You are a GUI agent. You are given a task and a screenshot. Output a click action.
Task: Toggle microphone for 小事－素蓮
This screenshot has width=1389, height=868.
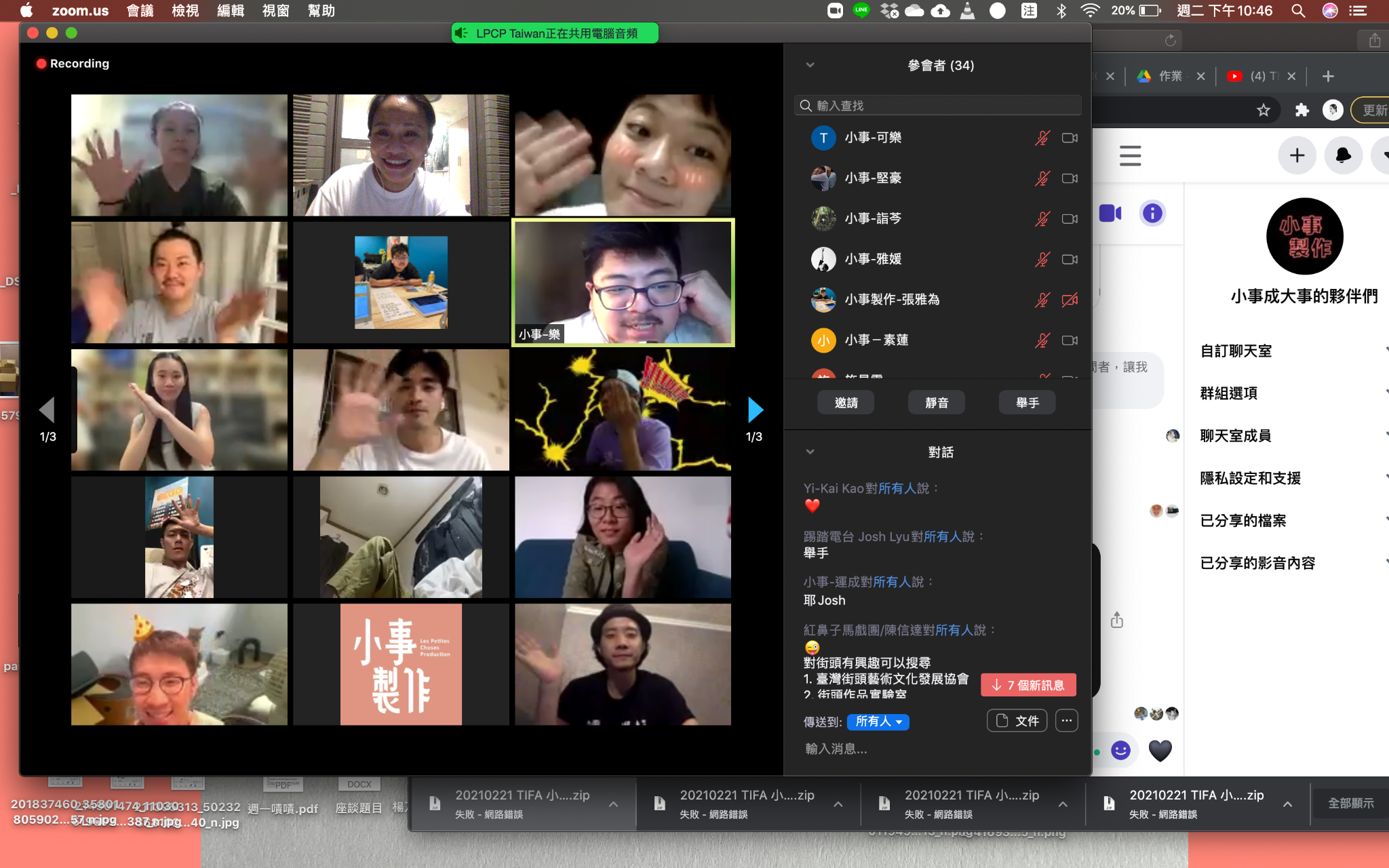pyautogui.click(x=1042, y=340)
